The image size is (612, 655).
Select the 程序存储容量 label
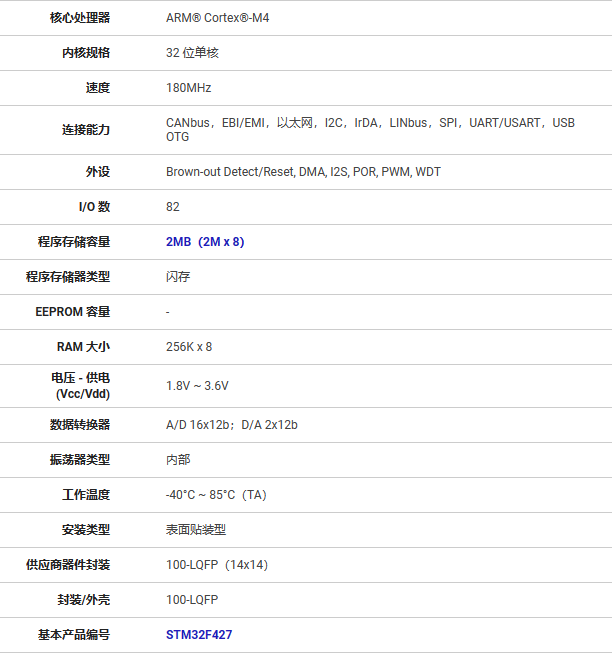[x=74, y=242]
